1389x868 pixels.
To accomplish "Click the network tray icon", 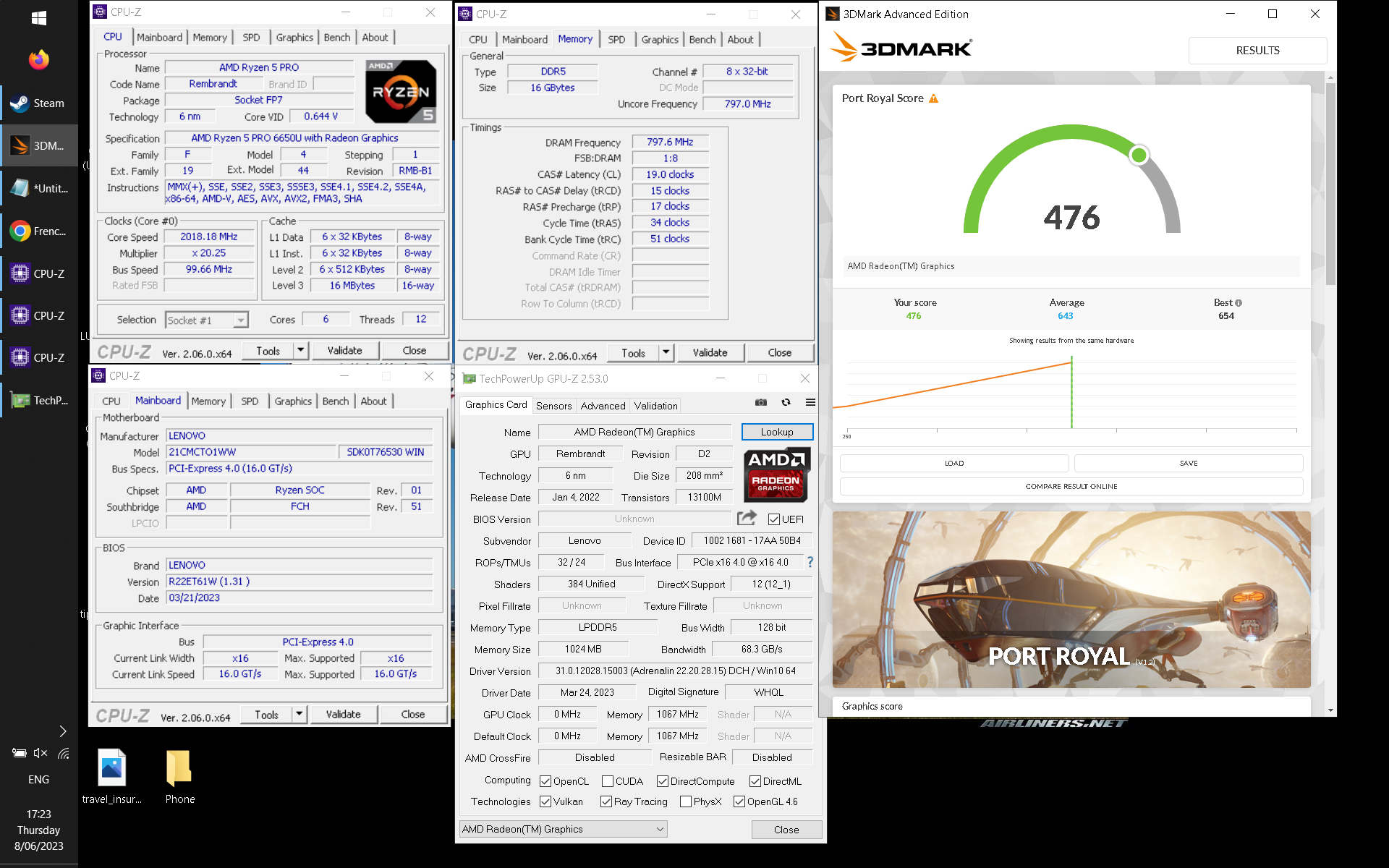I will (x=64, y=753).
